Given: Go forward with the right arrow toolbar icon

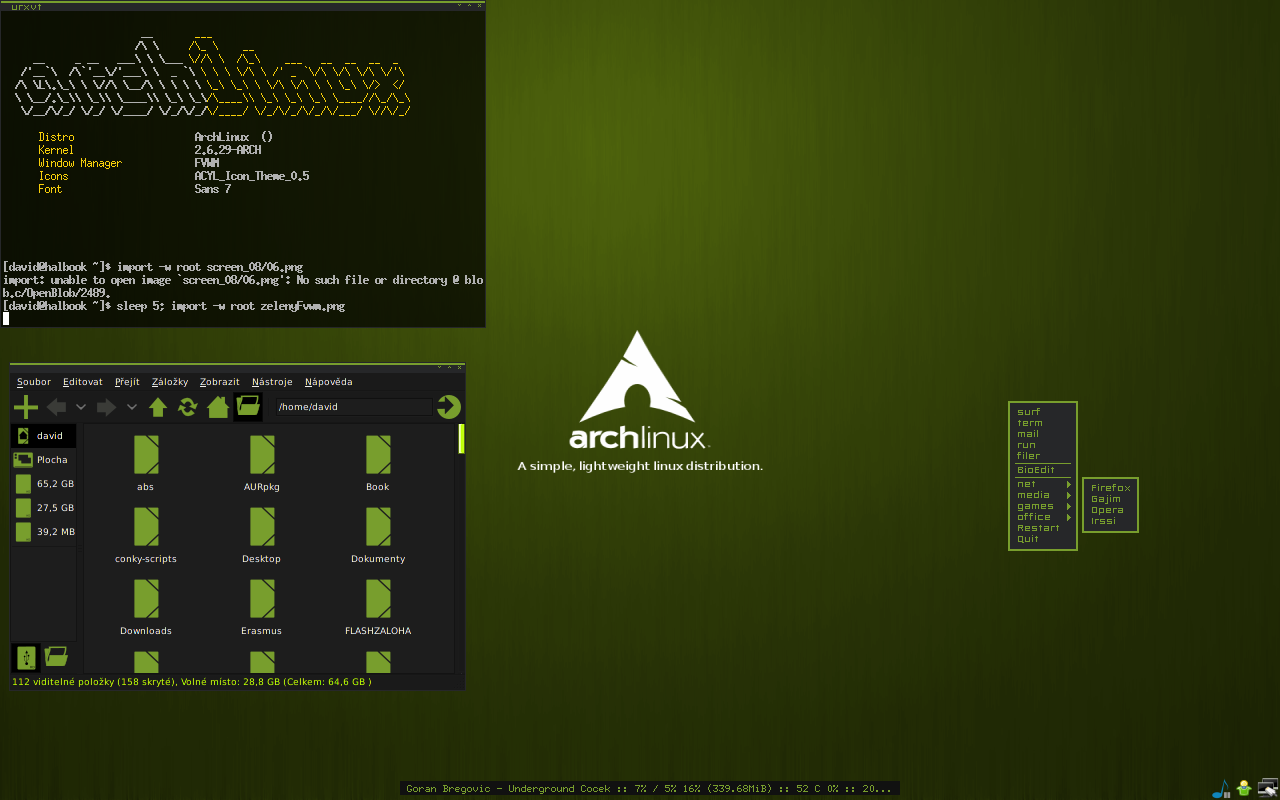Looking at the screenshot, I should (x=106, y=407).
